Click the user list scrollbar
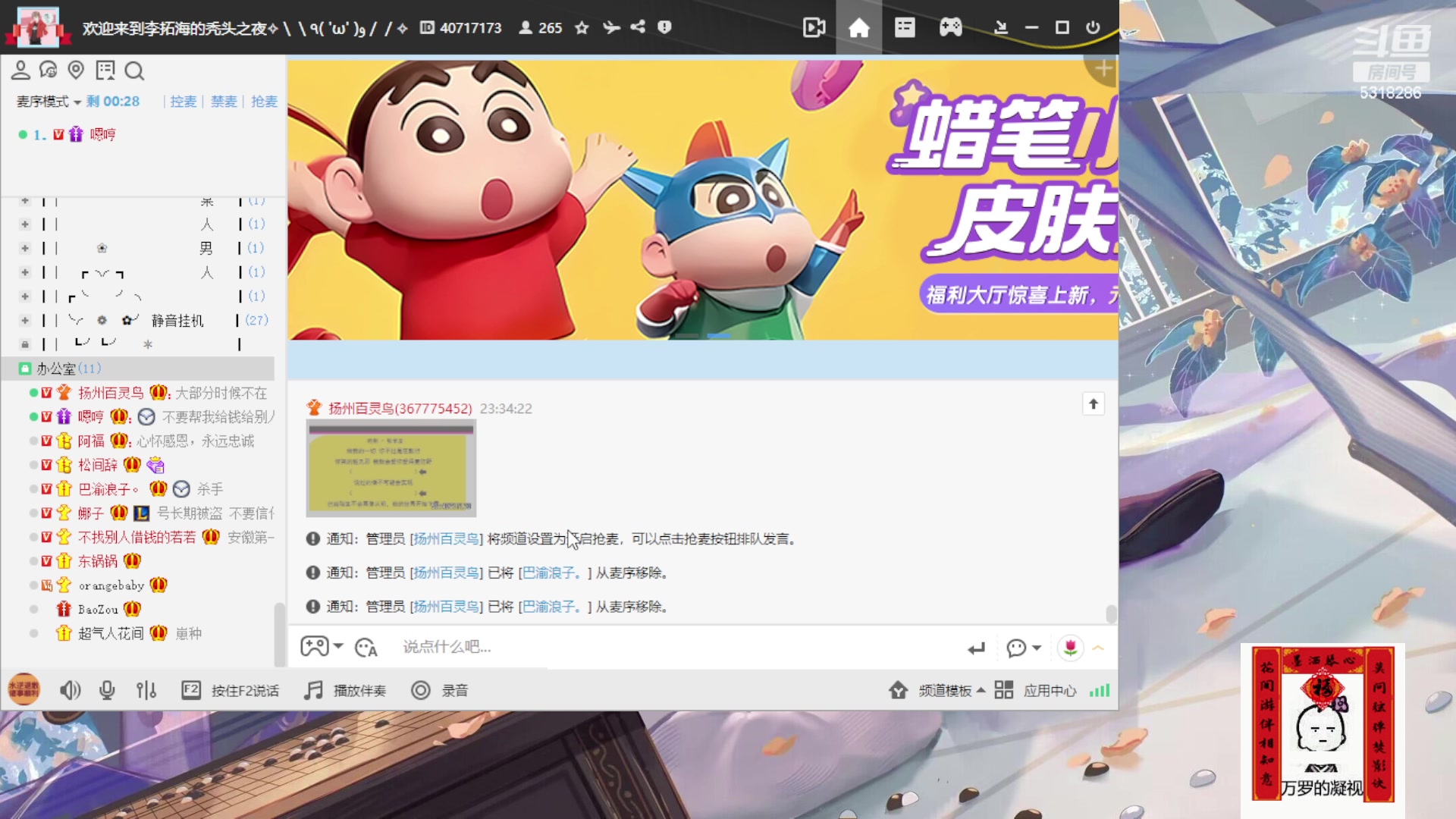The image size is (1456, 819). (x=279, y=634)
